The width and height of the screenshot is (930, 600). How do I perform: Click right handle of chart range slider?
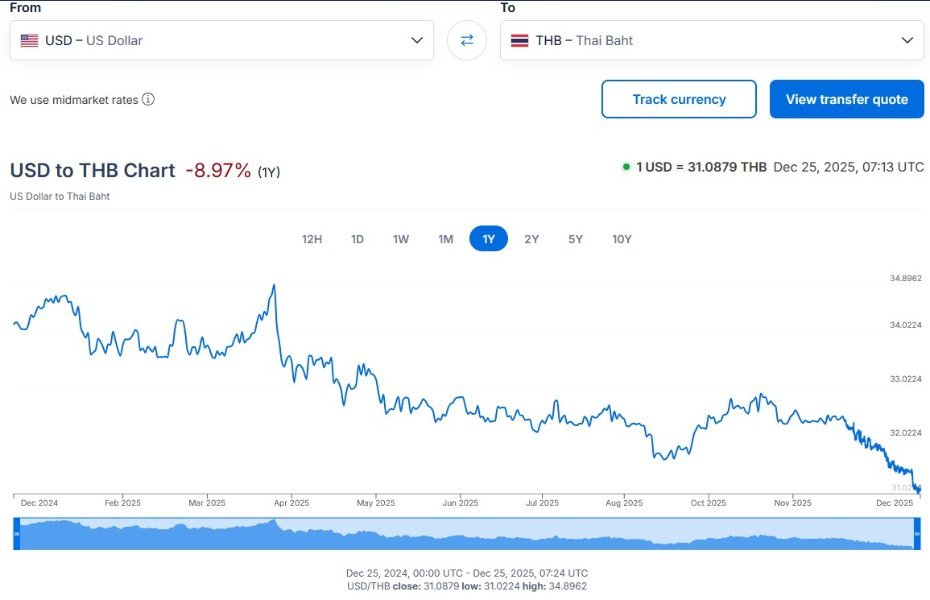916,534
